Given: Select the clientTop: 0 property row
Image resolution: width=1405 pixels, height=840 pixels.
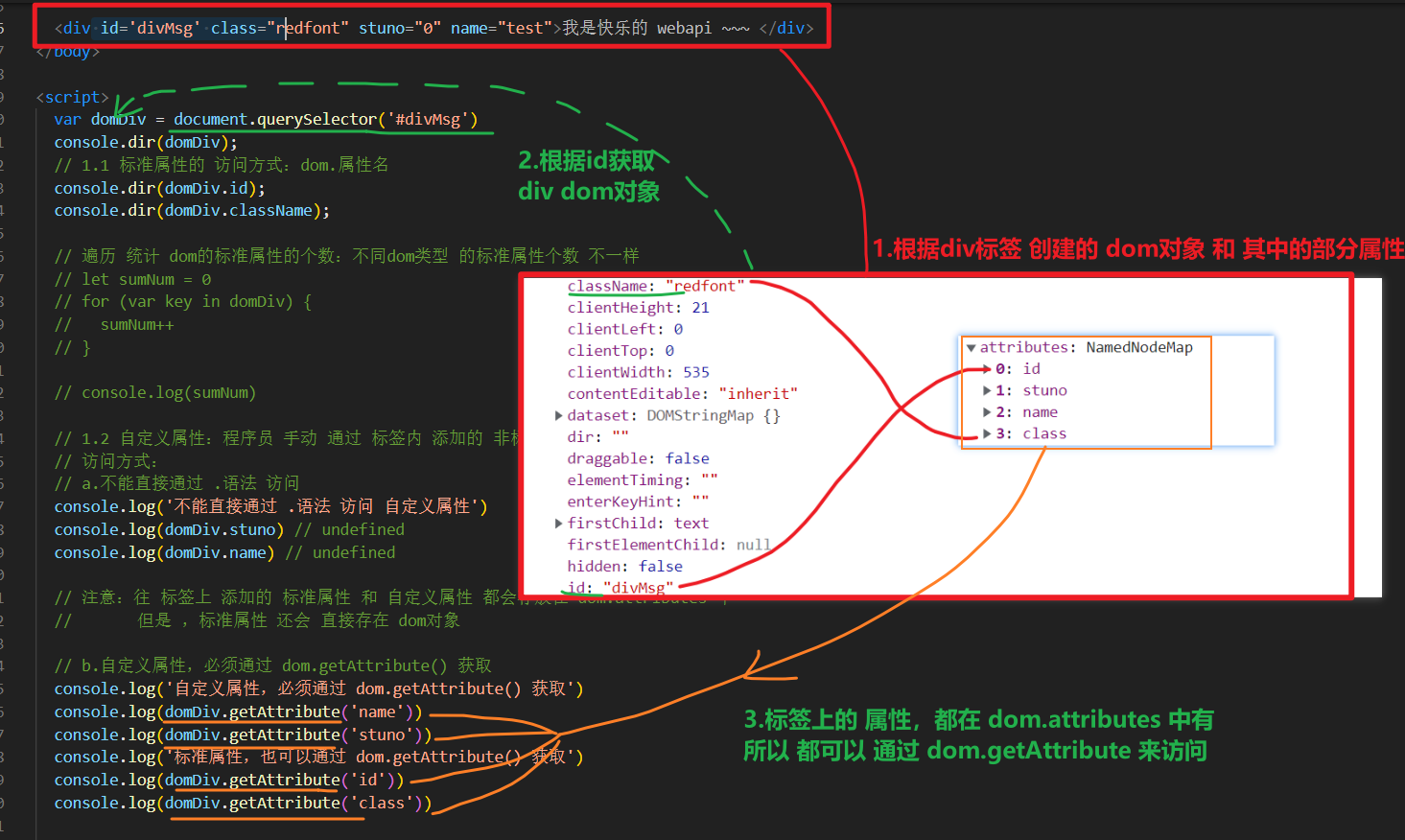Looking at the screenshot, I should tap(621, 351).
